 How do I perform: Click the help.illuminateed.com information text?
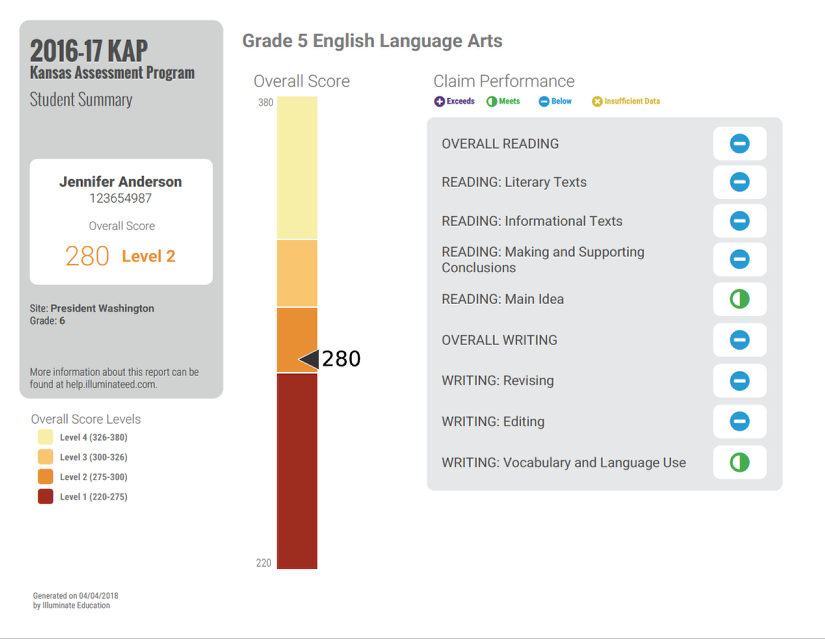pyautogui.click(x=114, y=378)
